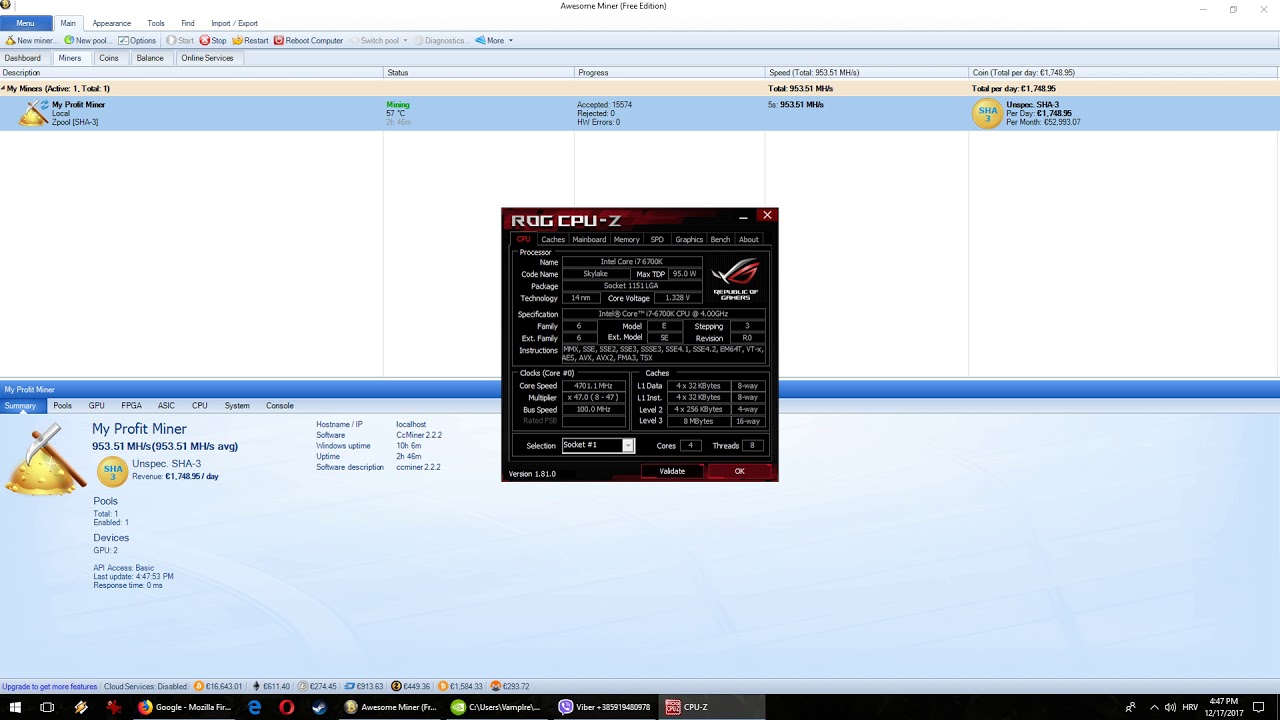This screenshot has height=720, width=1280.
Task: Click the New miner toolbar icon
Action: click(x=10, y=41)
